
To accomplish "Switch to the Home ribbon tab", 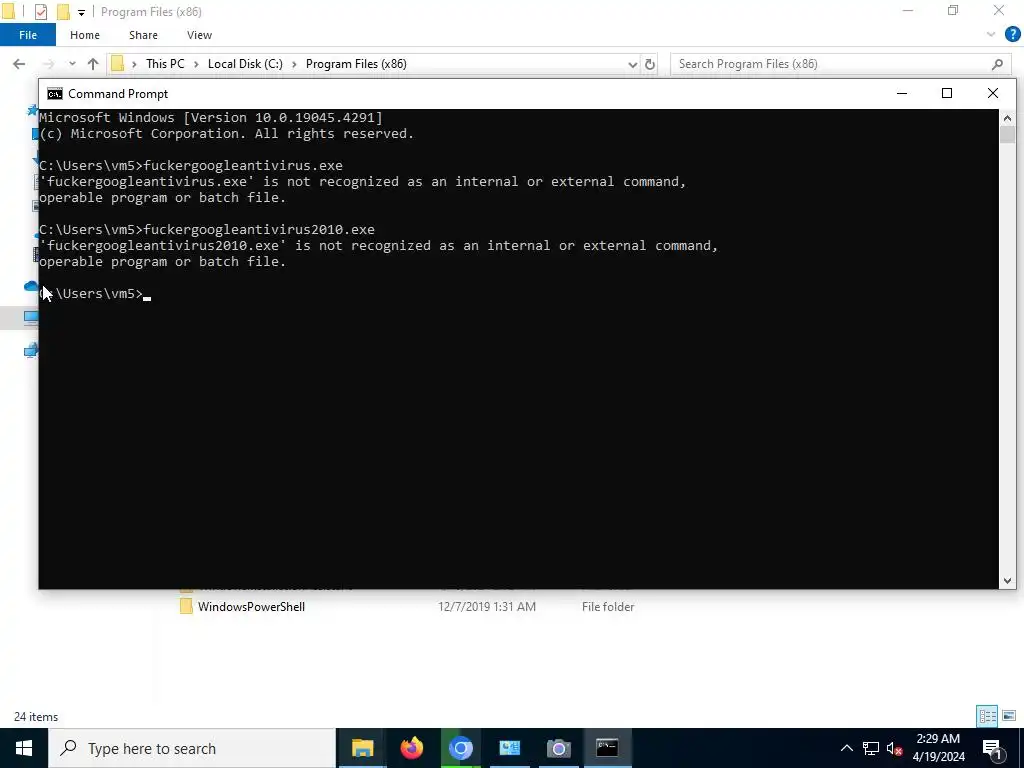I will 85,35.
